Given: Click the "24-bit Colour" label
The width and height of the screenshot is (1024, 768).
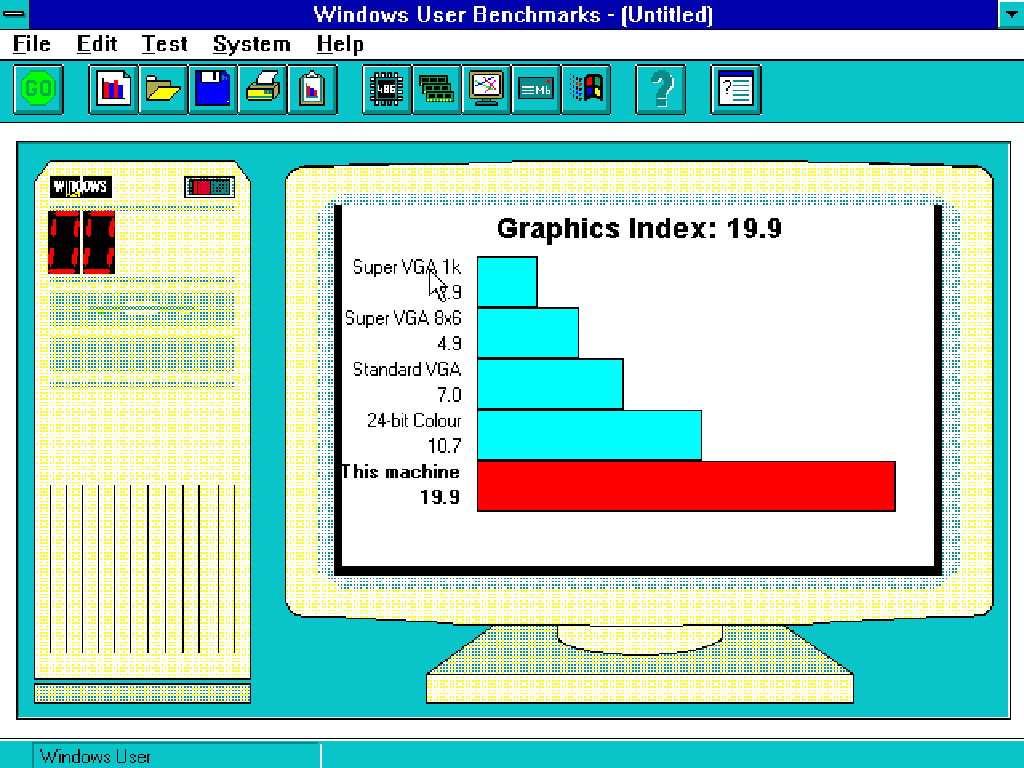Looking at the screenshot, I should coord(414,421).
